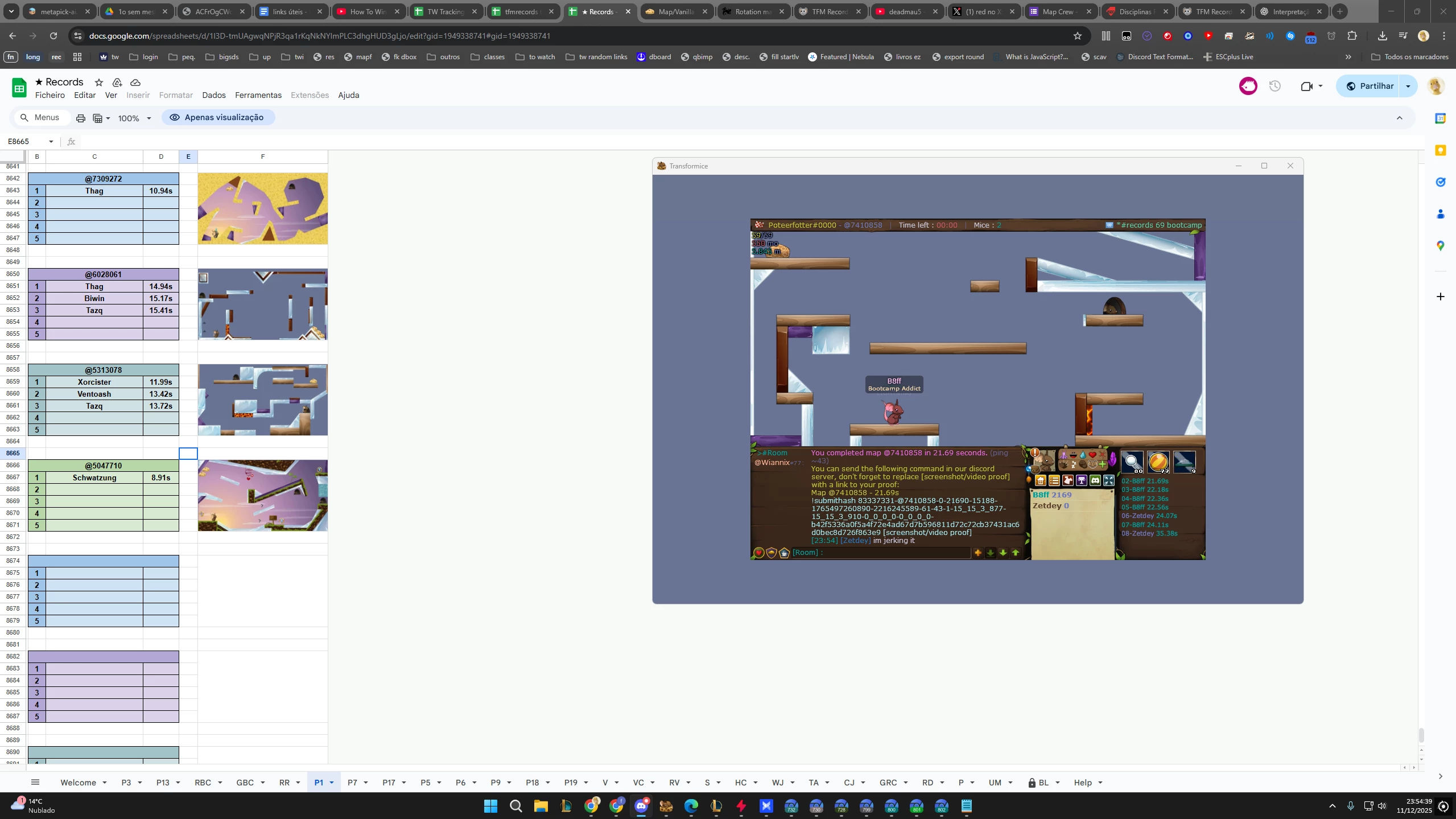This screenshot has width=1456, height=819.
Task: Toggle fullscreen icon in Transformice
Action: pyautogui.click(x=1109, y=481)
